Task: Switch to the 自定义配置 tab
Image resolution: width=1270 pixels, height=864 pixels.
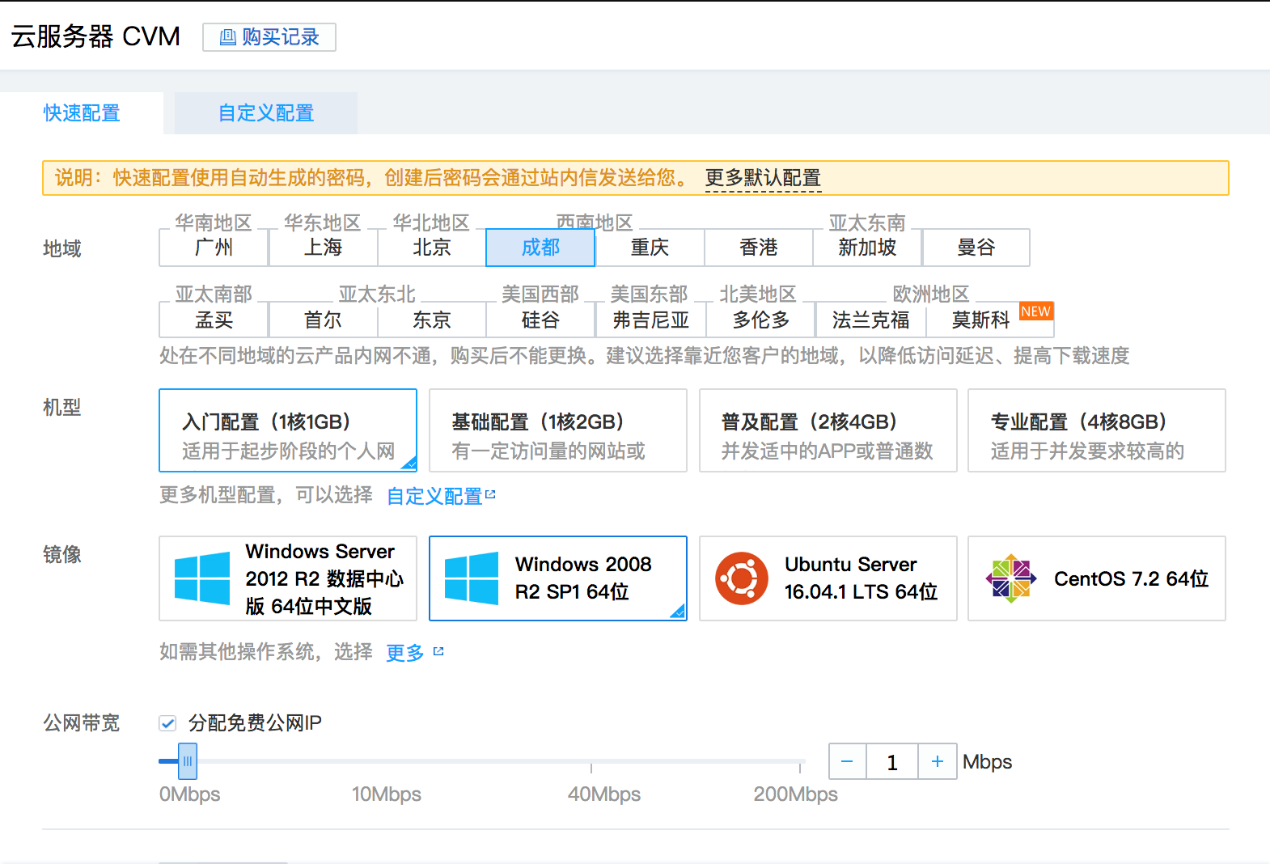Action: 266,113
